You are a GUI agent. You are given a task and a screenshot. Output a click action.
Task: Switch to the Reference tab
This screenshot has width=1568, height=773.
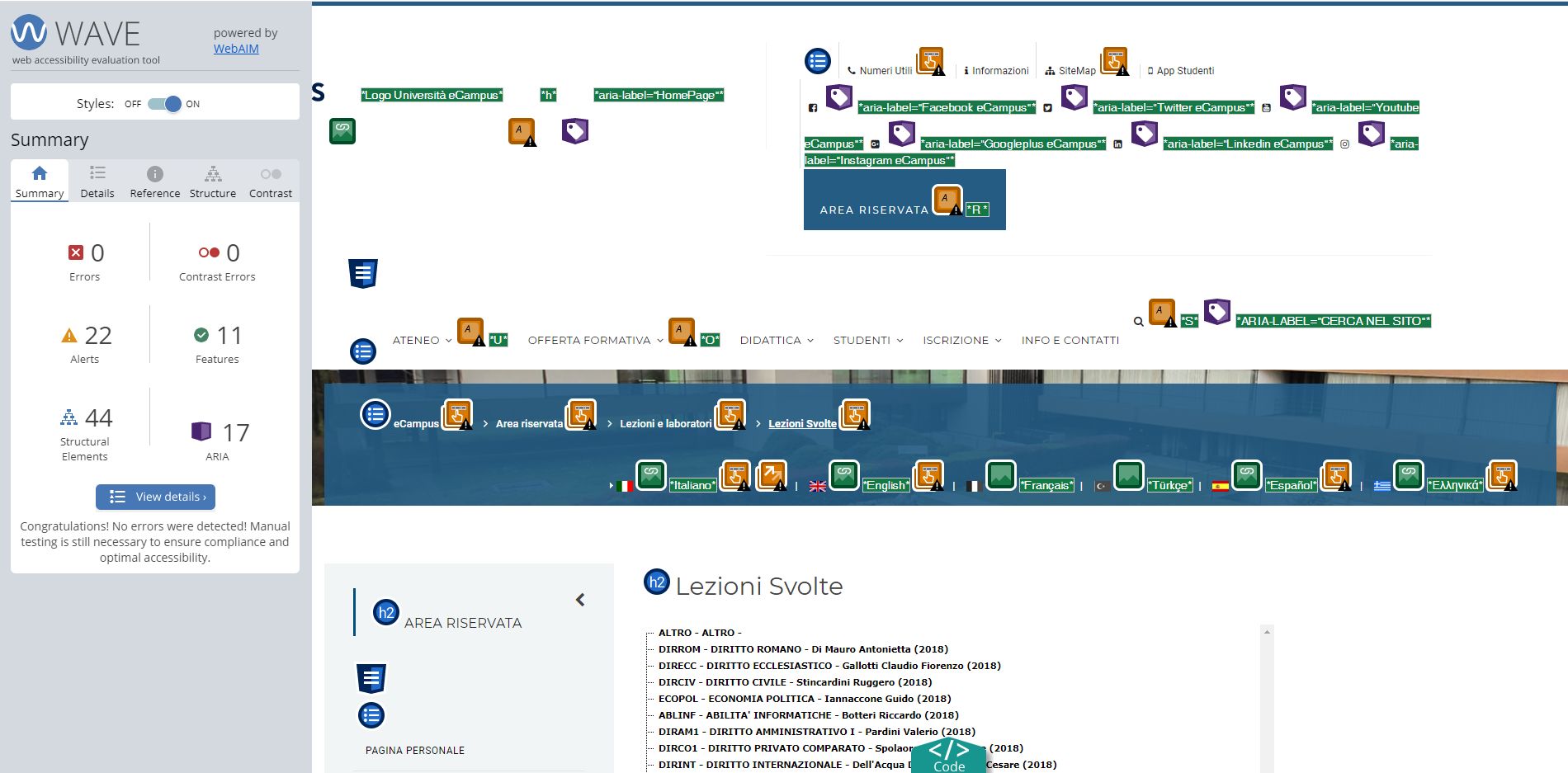[154, 181]
